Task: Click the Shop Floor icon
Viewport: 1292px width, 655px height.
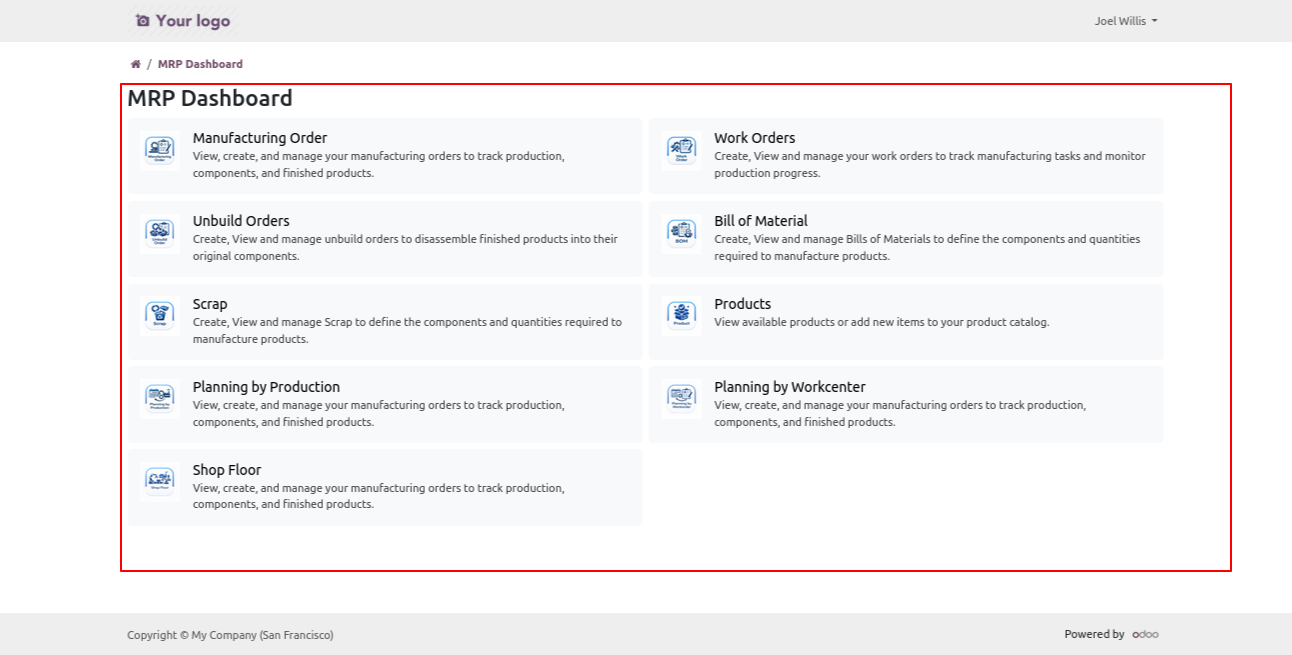Action: pyautogui.click(x=160, y=482)
